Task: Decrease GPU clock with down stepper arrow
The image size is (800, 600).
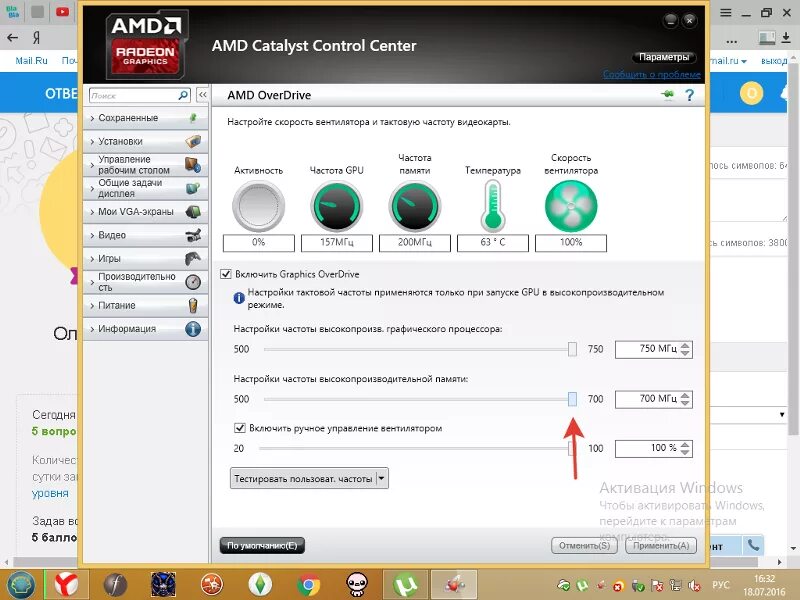Action: (685, 353)
